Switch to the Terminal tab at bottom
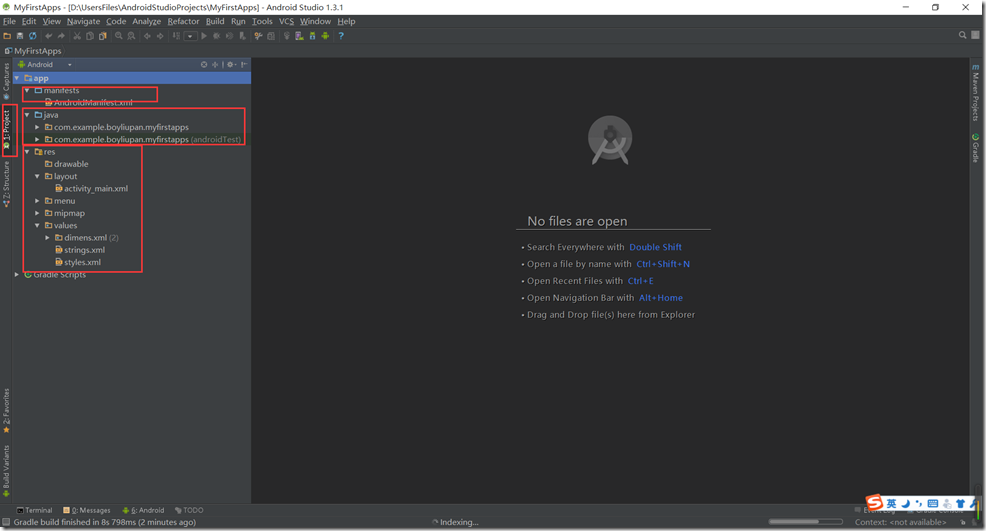This screenshot has height=531, width=986. pos(35,510)
